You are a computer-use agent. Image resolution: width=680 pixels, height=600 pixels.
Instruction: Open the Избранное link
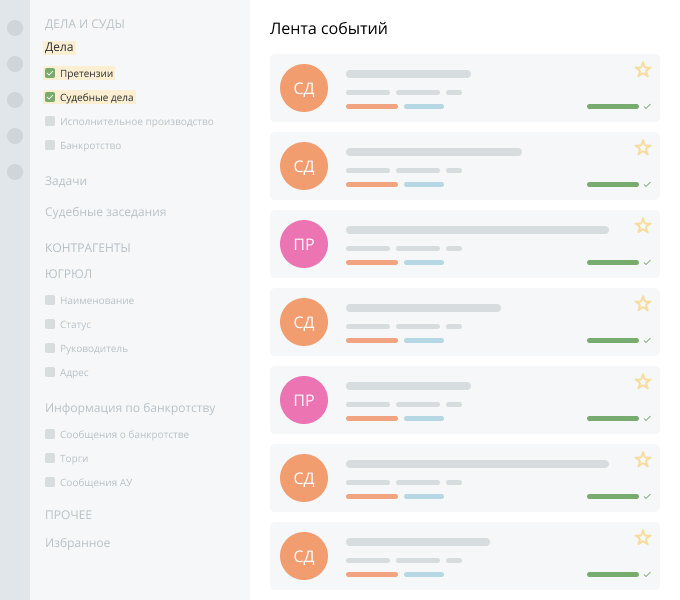[77, 543]
